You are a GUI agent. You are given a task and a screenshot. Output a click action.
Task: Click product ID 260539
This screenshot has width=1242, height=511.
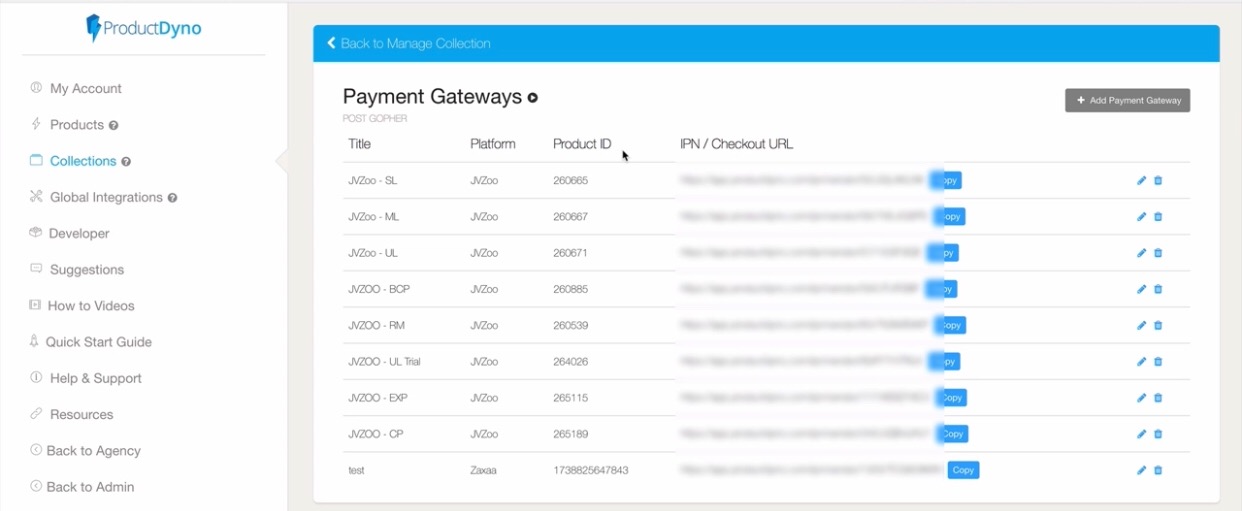(570, 325)
